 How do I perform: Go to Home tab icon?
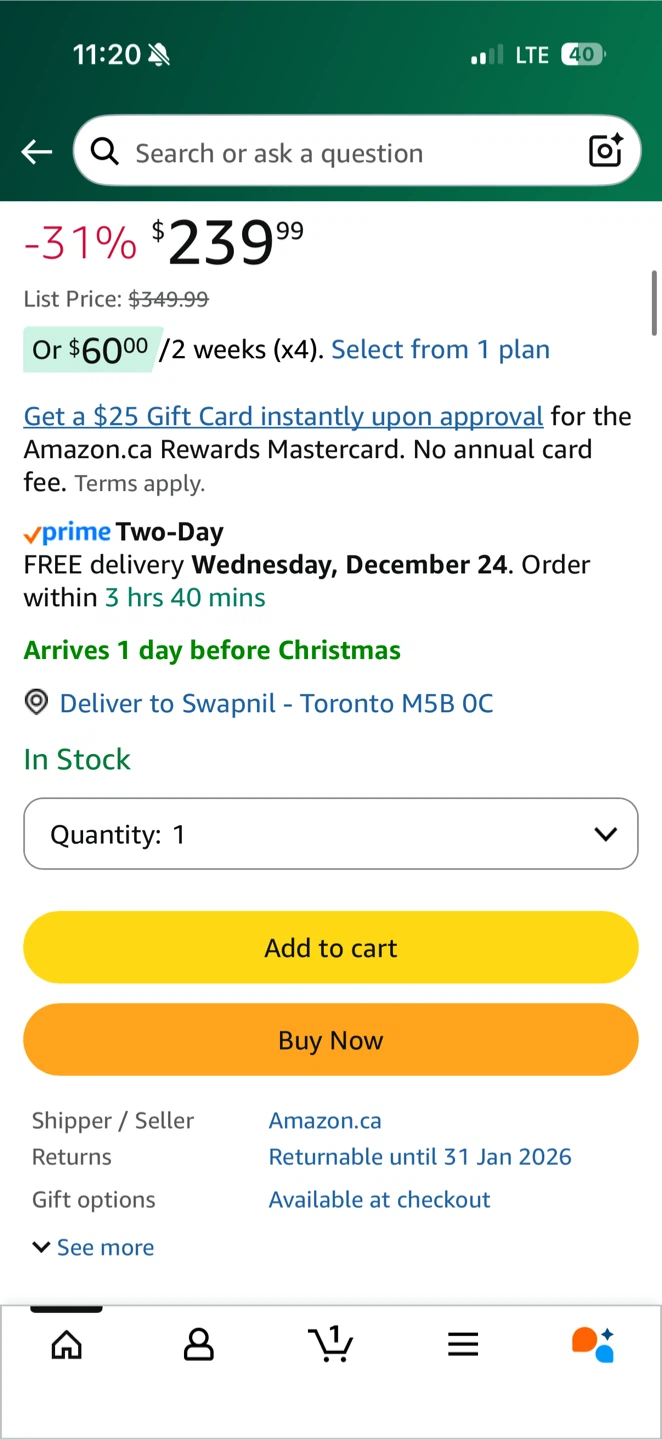(x=67, y=1345)
